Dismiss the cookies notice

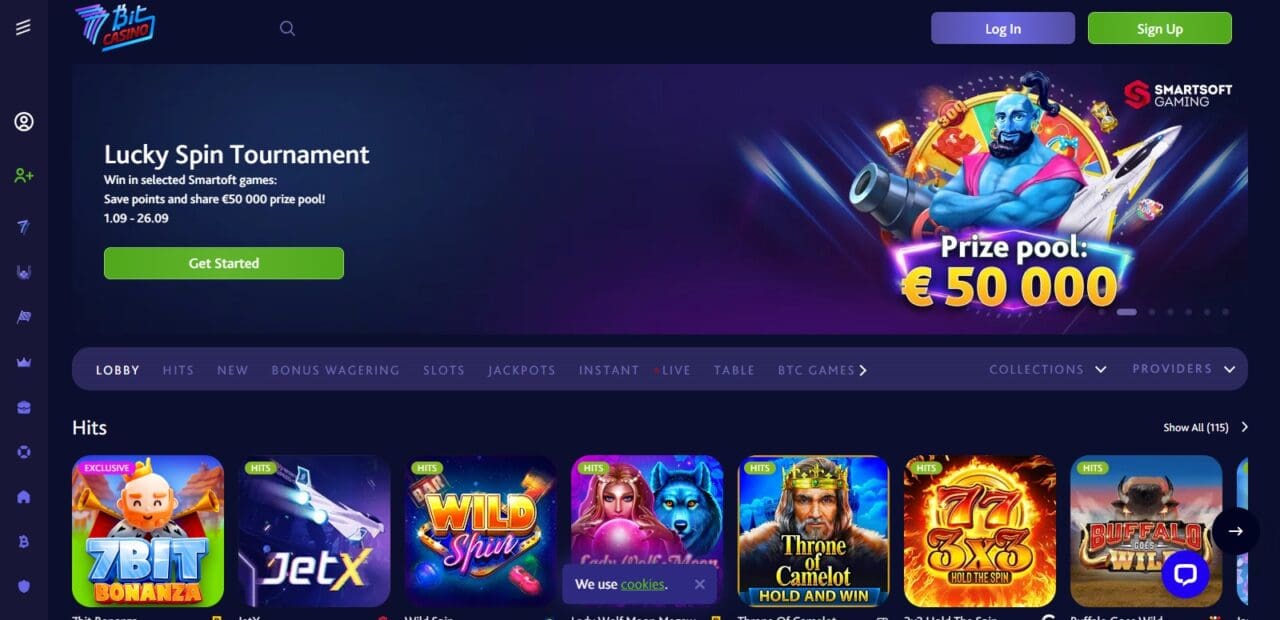click(699, 584)
